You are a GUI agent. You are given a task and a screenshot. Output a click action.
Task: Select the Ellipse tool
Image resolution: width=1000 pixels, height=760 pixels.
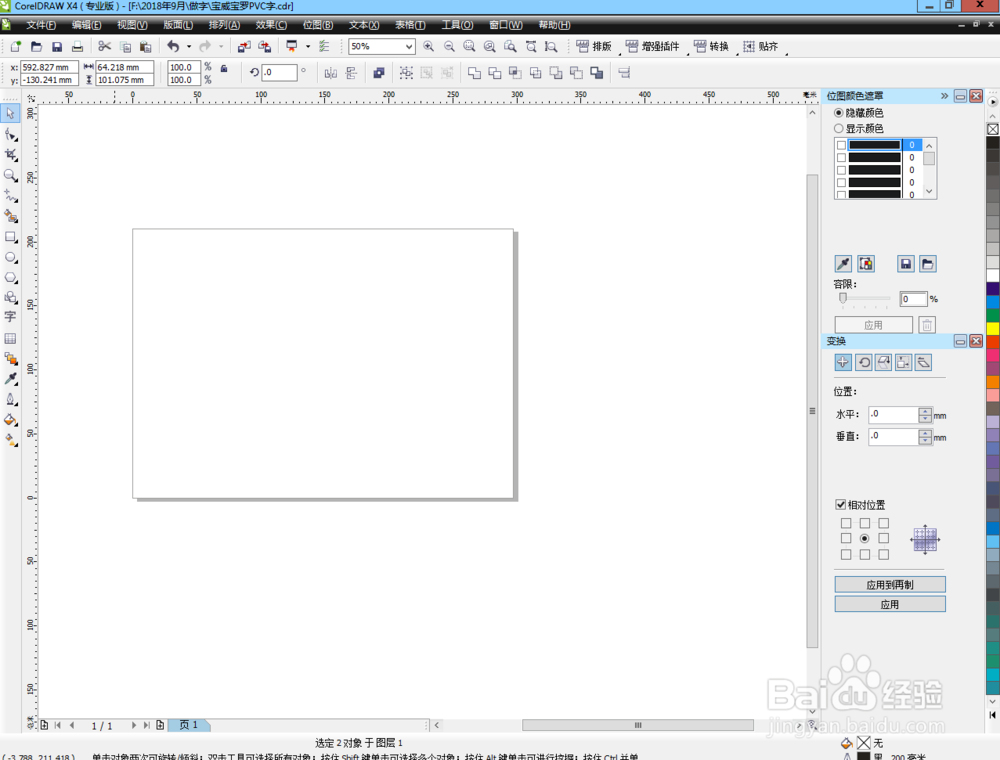[10, 258]
